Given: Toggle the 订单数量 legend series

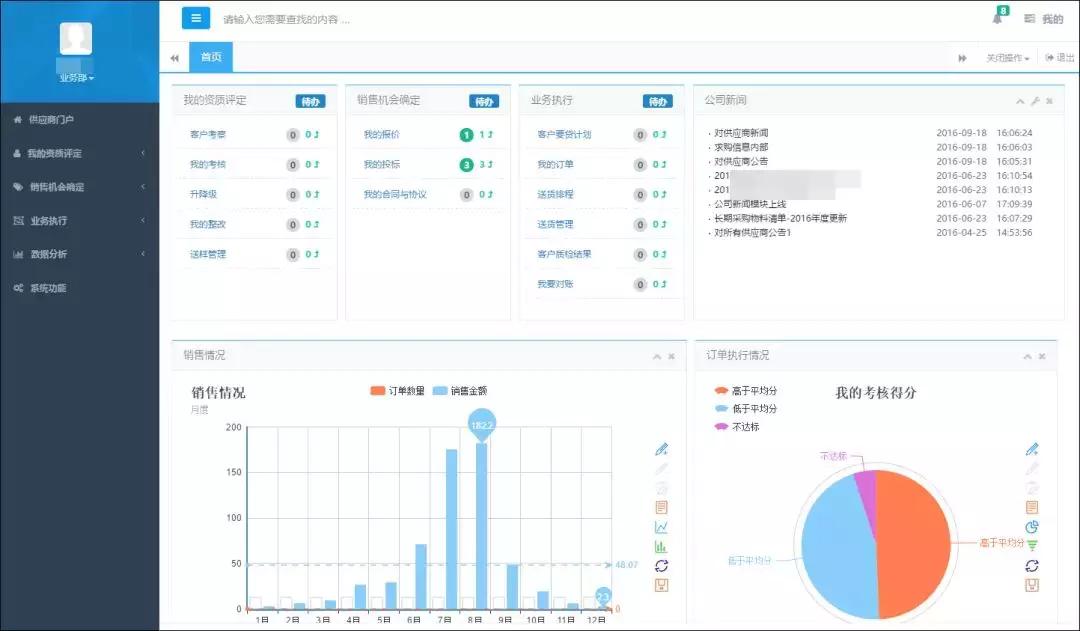Looking at the screenshot, I should 397,391.
